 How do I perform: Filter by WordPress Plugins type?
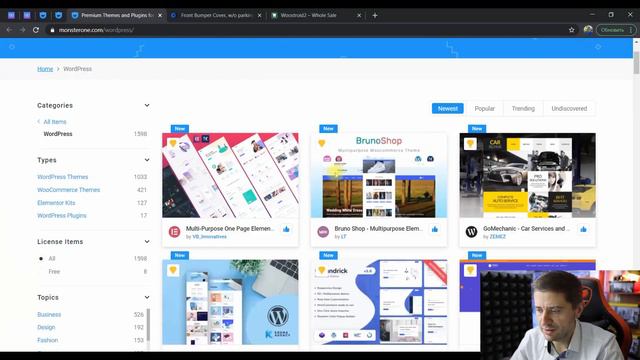pos(62,216)
